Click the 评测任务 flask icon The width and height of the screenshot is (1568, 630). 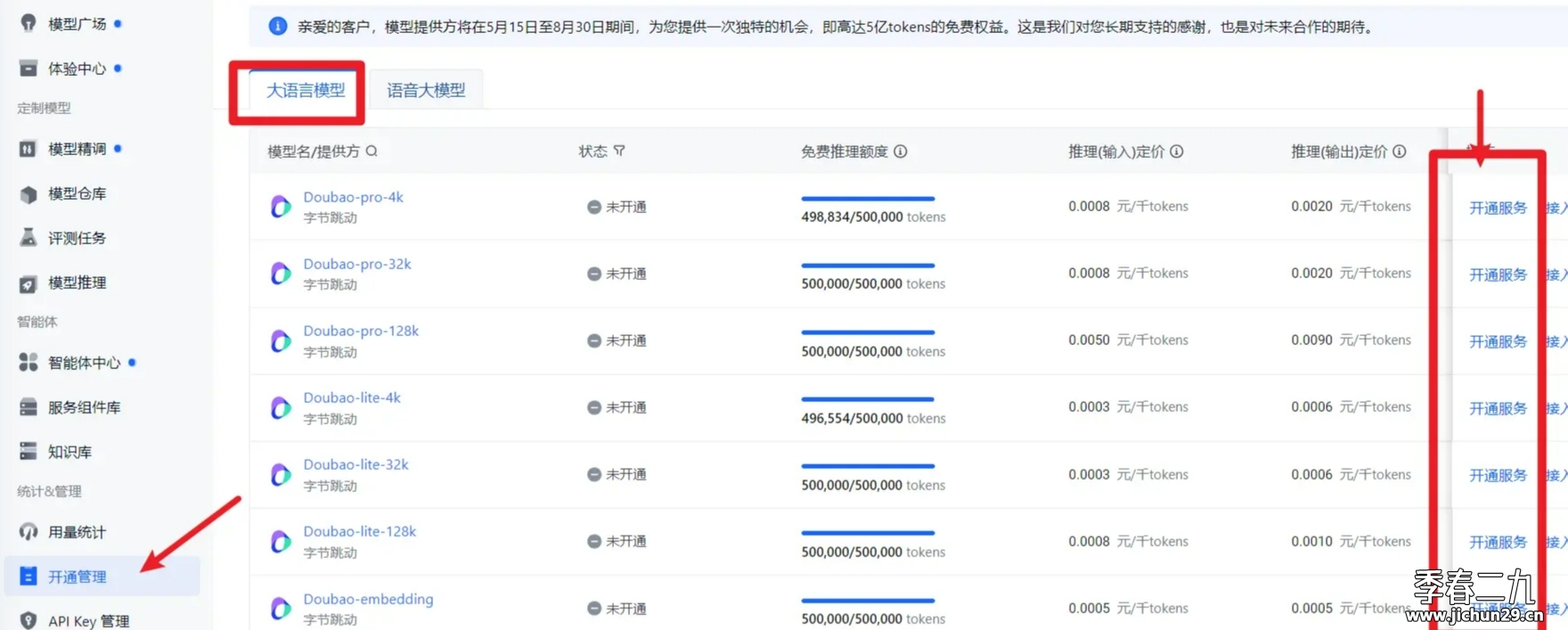click(x=29, y=237)
